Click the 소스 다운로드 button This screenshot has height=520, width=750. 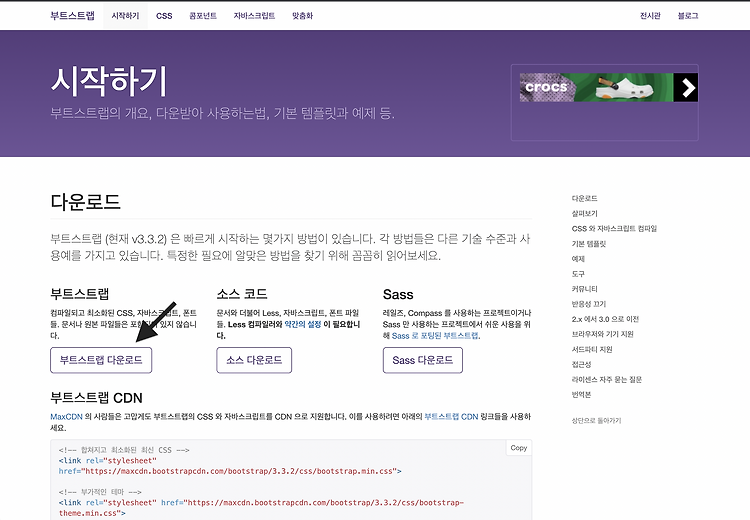(254, 360)
